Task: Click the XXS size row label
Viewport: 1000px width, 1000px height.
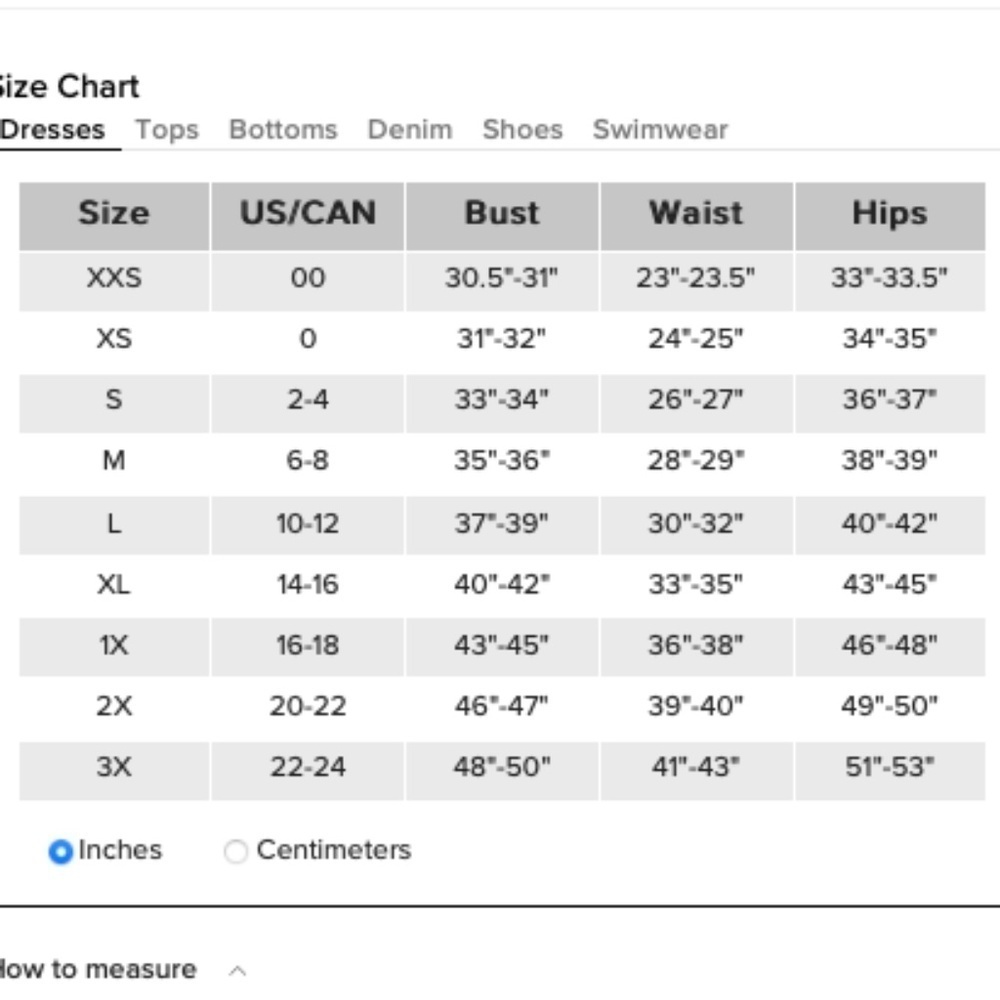Action: [114, 278]
